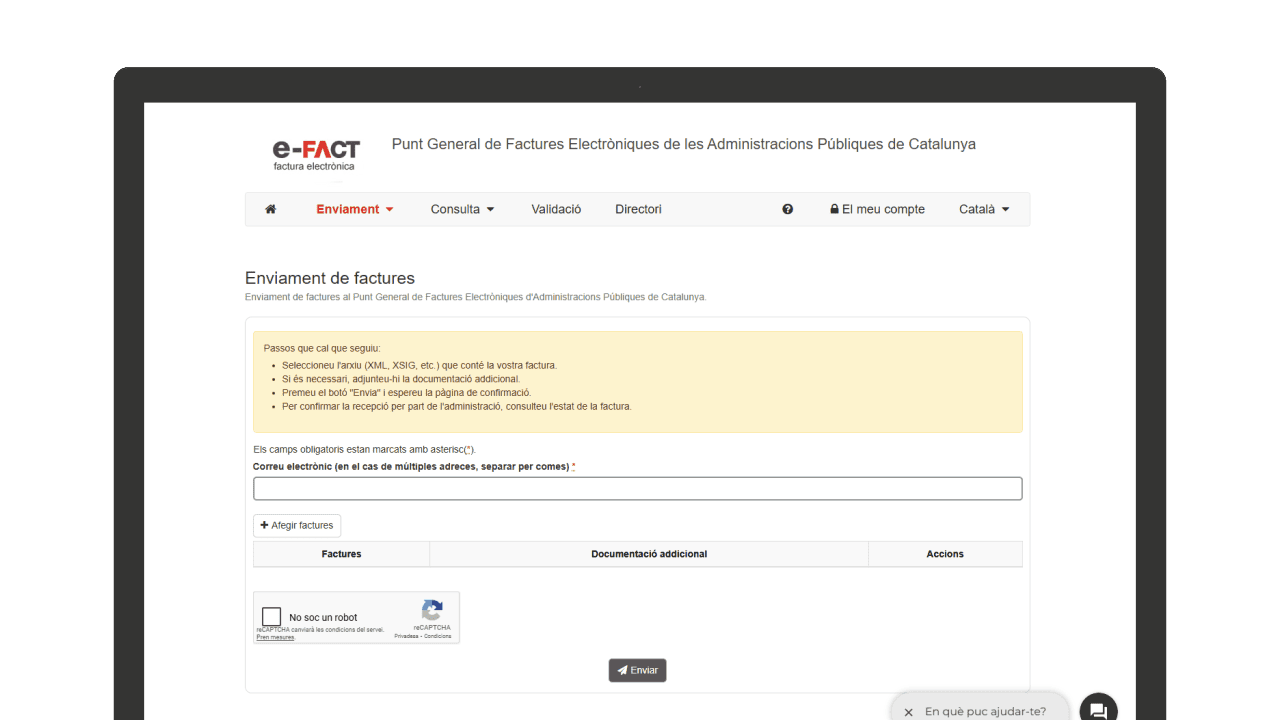Dismiss the chat prompt with the X
Screen dimensions: 1280x720
click(908, 712)
